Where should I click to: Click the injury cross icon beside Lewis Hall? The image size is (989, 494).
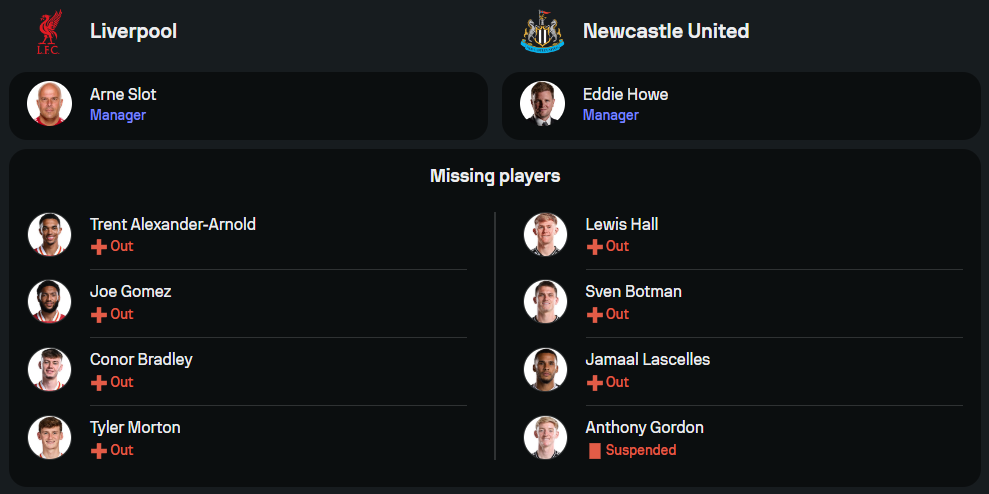pos(594,246)
